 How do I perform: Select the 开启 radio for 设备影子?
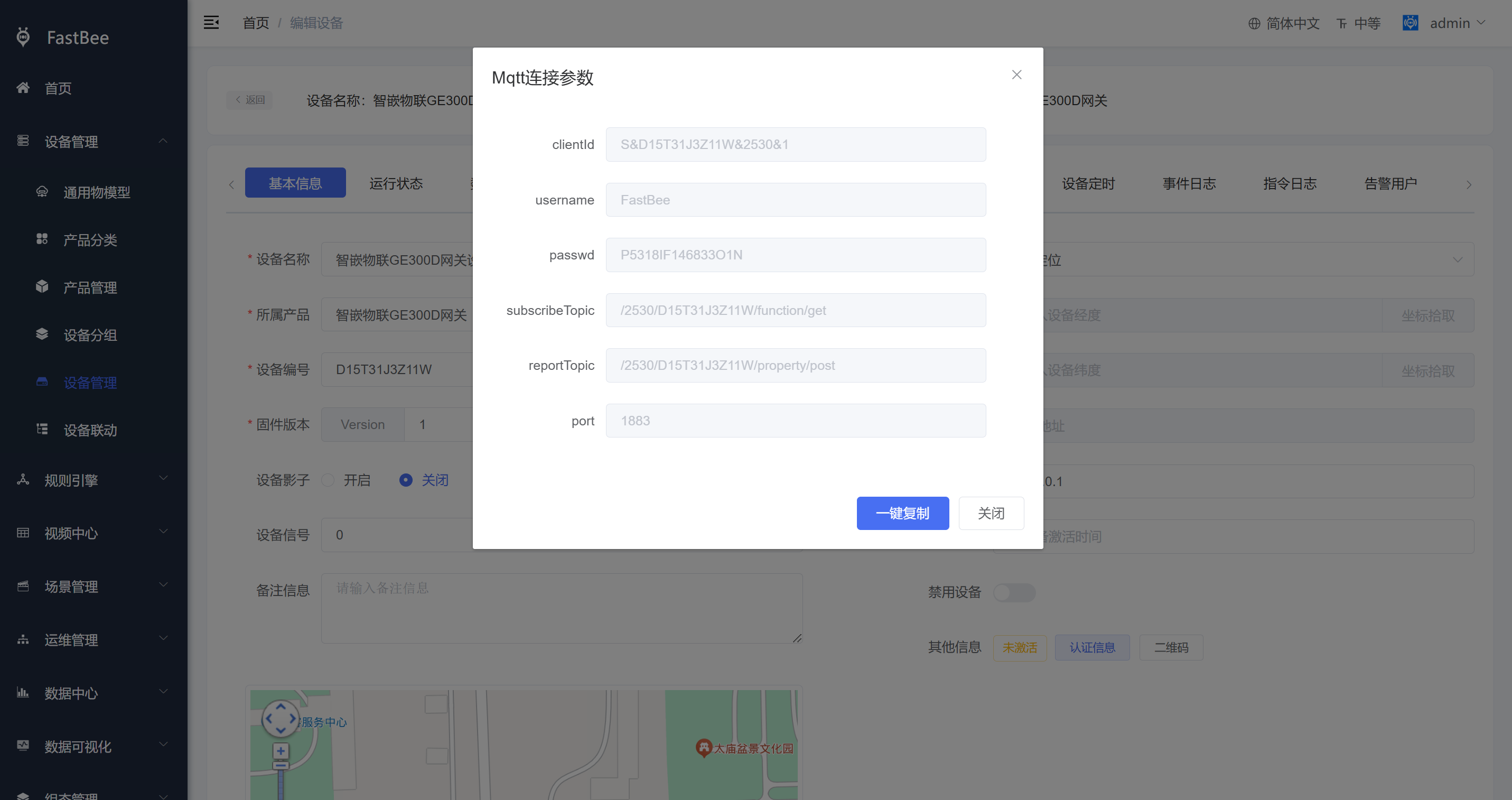point(328,480)
